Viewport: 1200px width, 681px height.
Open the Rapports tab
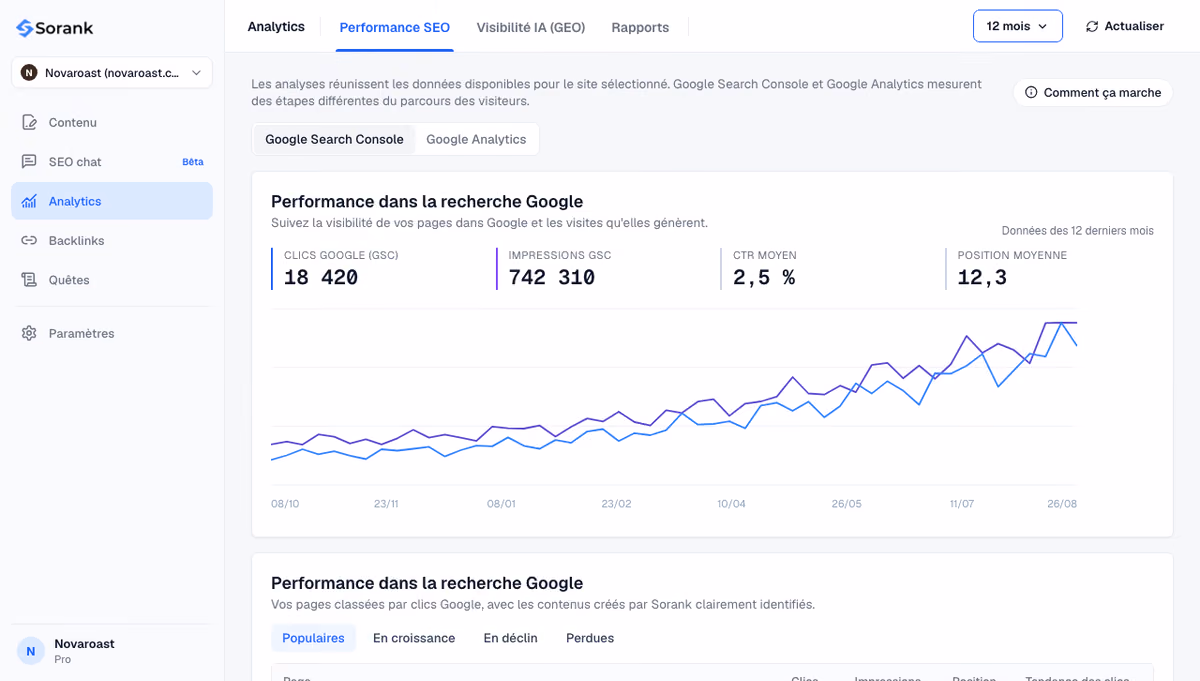tap(640, 27)
